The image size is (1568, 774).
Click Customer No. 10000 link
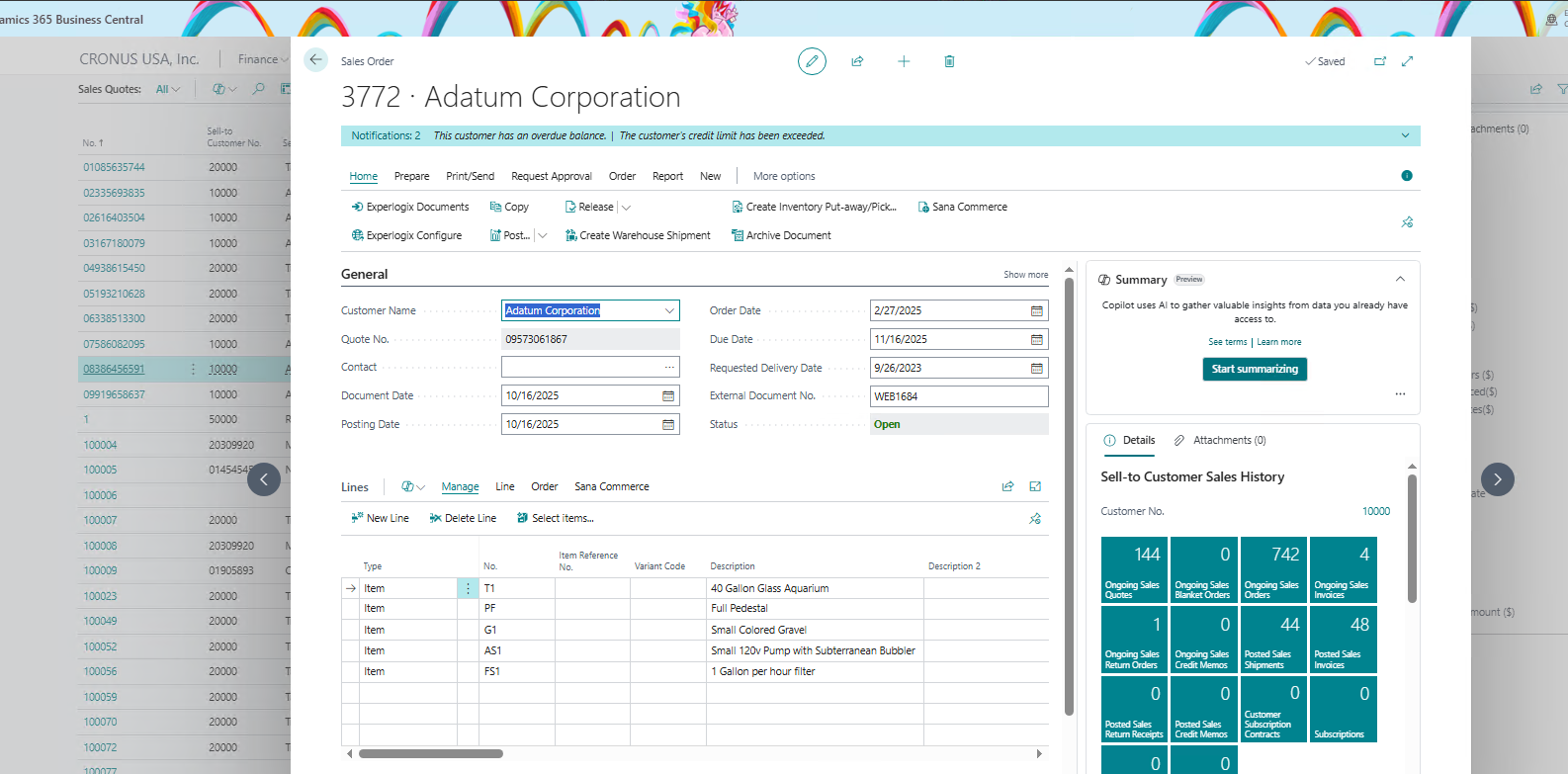1376,511
